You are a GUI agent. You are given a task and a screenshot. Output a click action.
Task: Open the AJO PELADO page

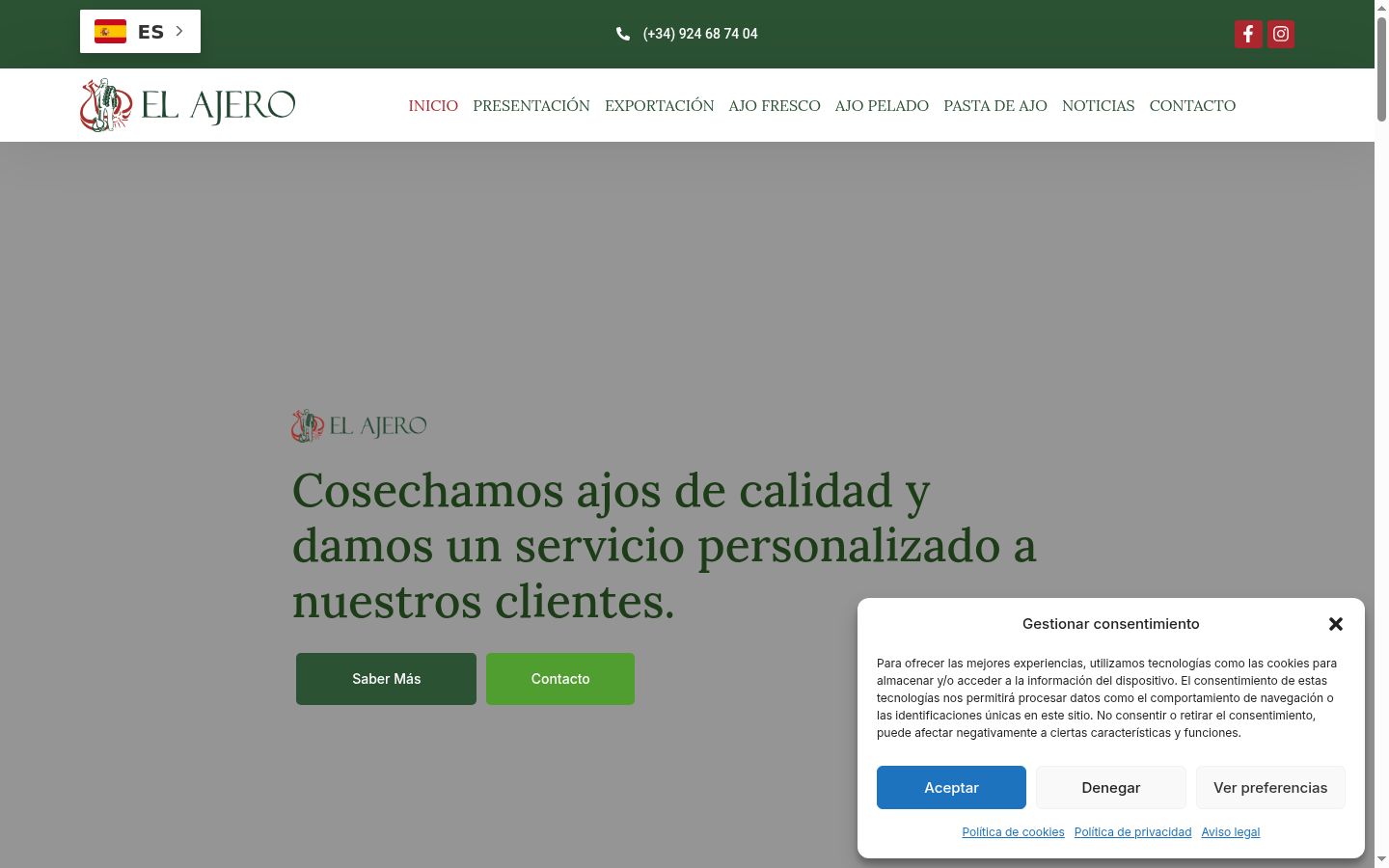pos(882,106)
